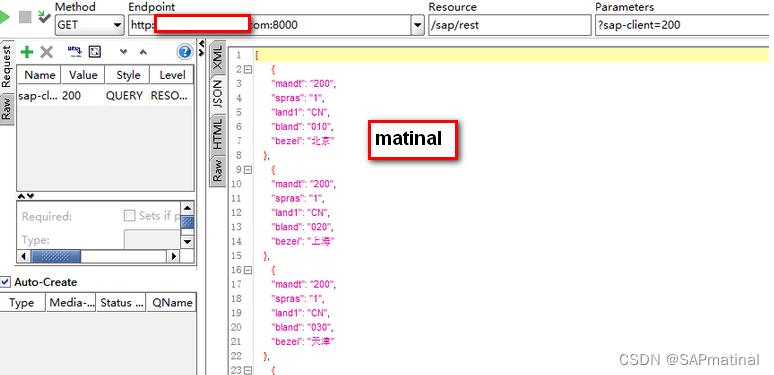The height and width of the screenshot is (375, 774).
Task: Click the Name column header
Action: (39, 75)
